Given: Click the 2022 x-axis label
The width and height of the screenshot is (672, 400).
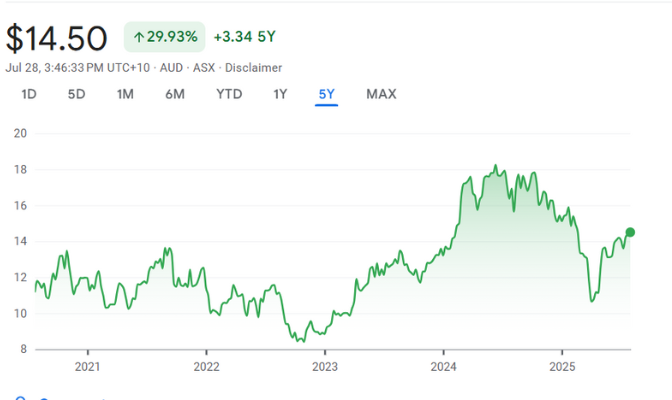Looking at the screenshot, I should coord(206,367).
